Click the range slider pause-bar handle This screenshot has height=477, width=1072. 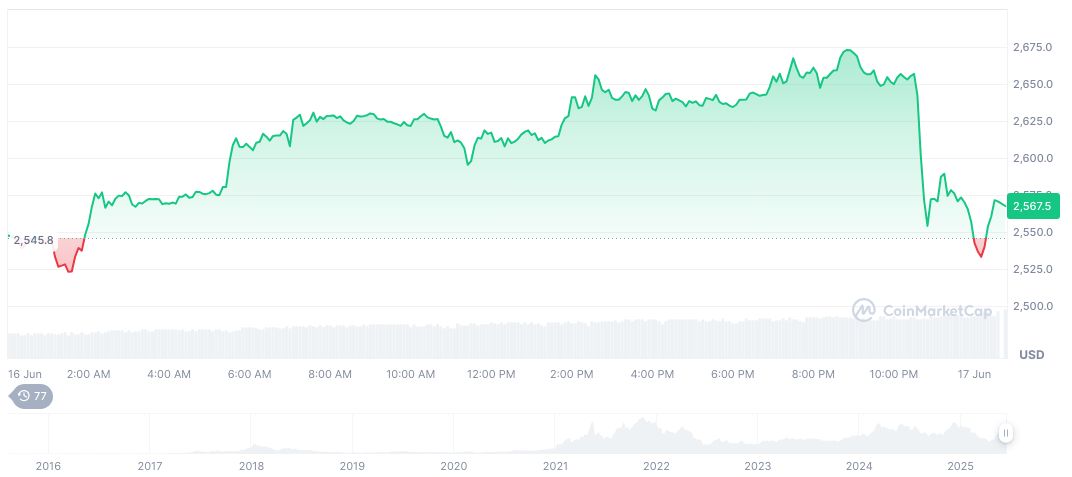1005,433
